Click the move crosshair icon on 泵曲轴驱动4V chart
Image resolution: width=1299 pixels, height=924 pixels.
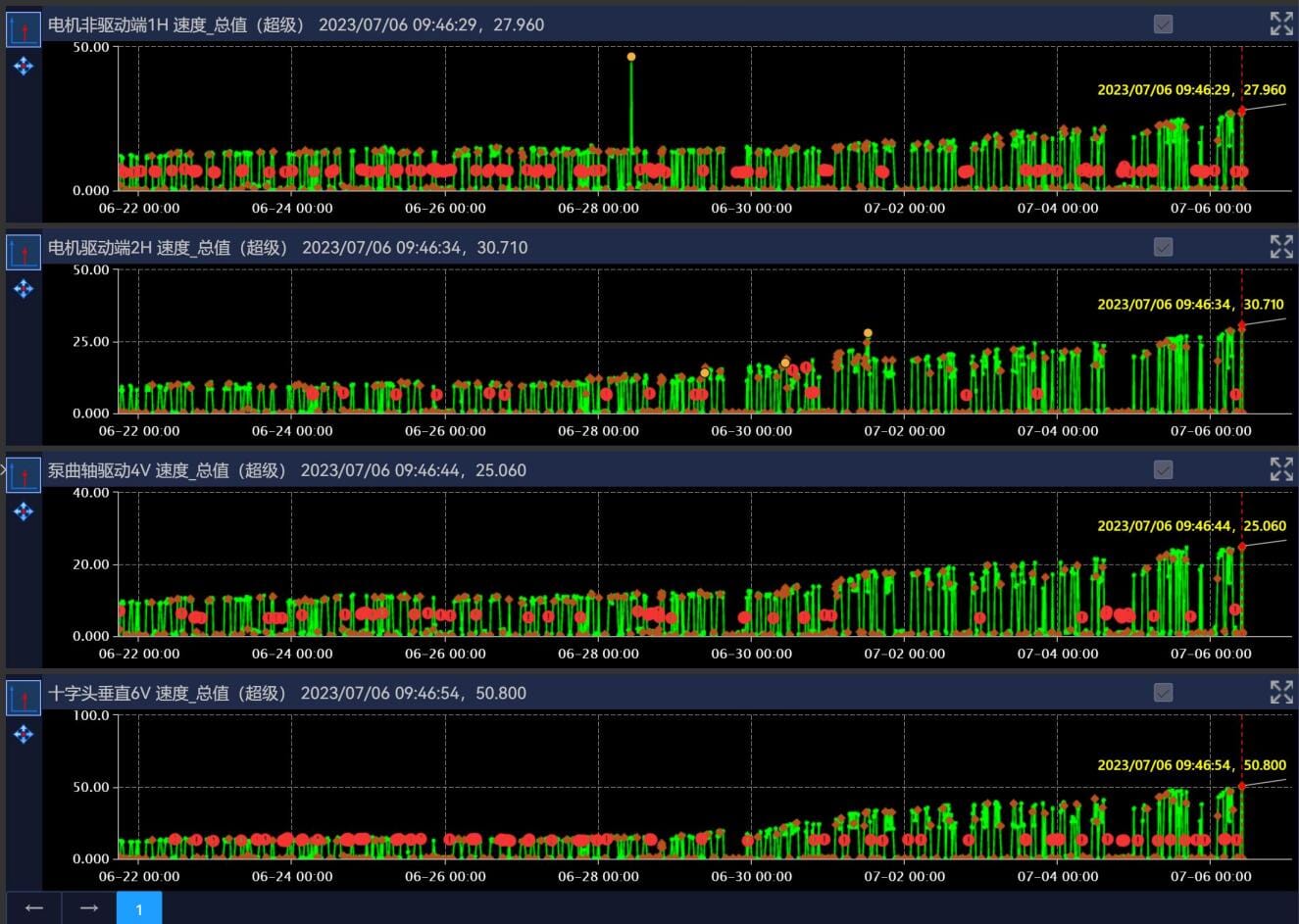pos(24,511)
